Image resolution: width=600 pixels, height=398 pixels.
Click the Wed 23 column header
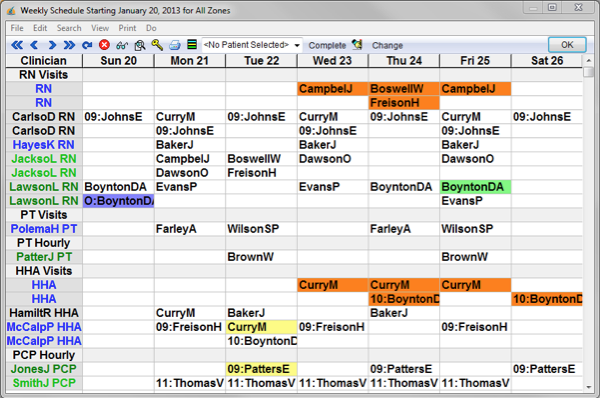(x=333, y=60)
